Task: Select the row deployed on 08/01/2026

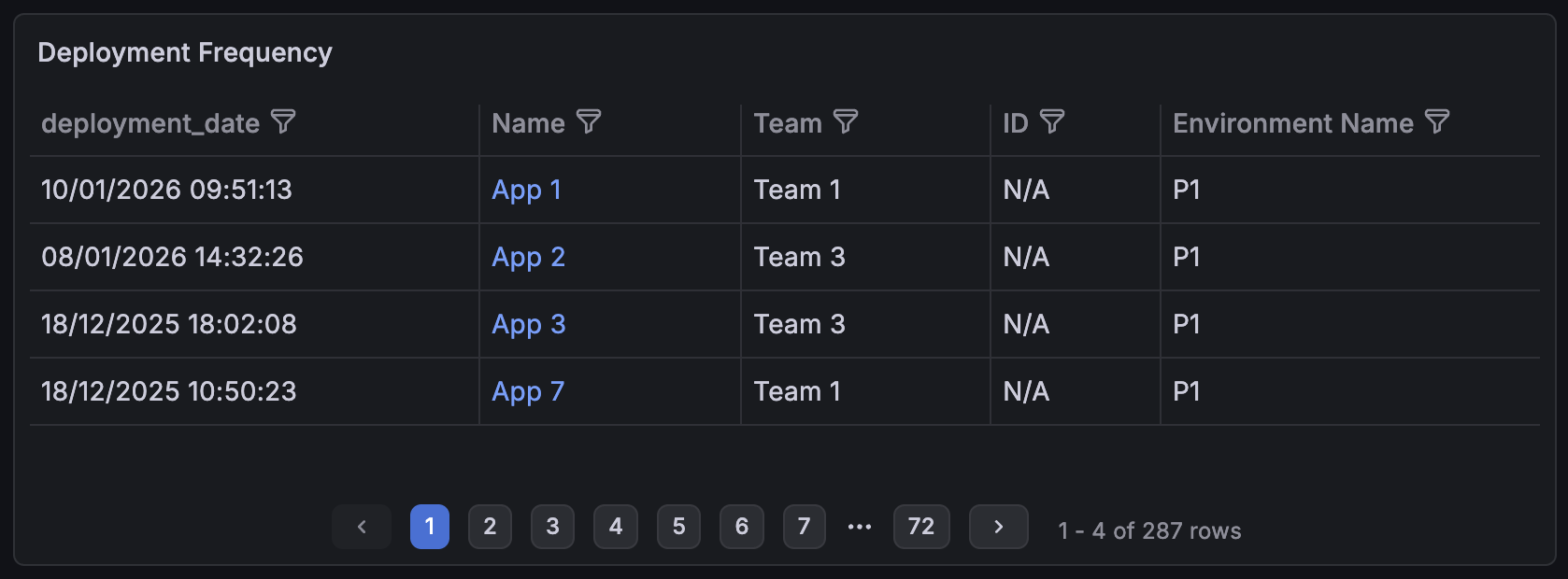Action: (172, 257)
